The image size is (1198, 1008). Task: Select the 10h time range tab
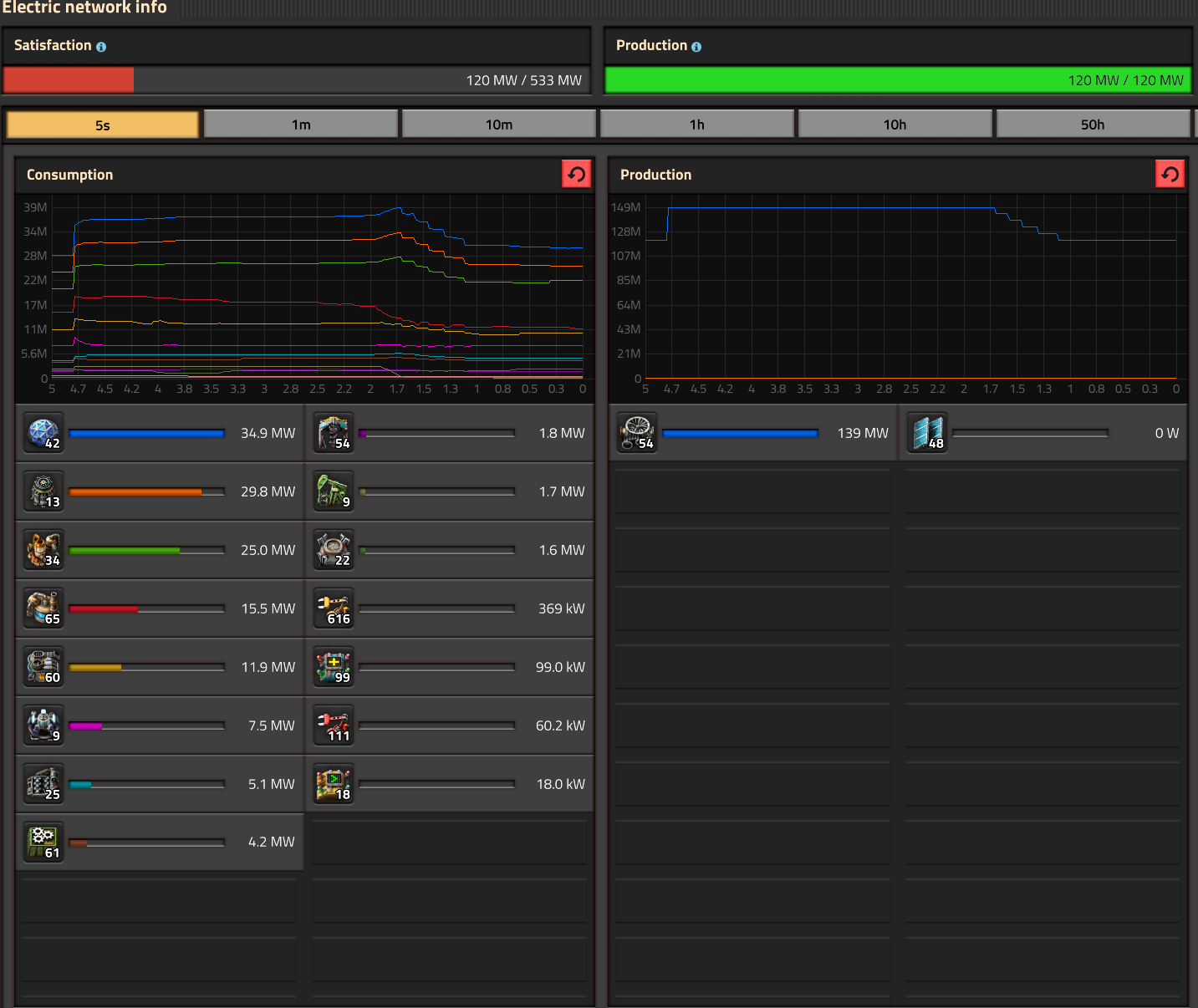895,125
